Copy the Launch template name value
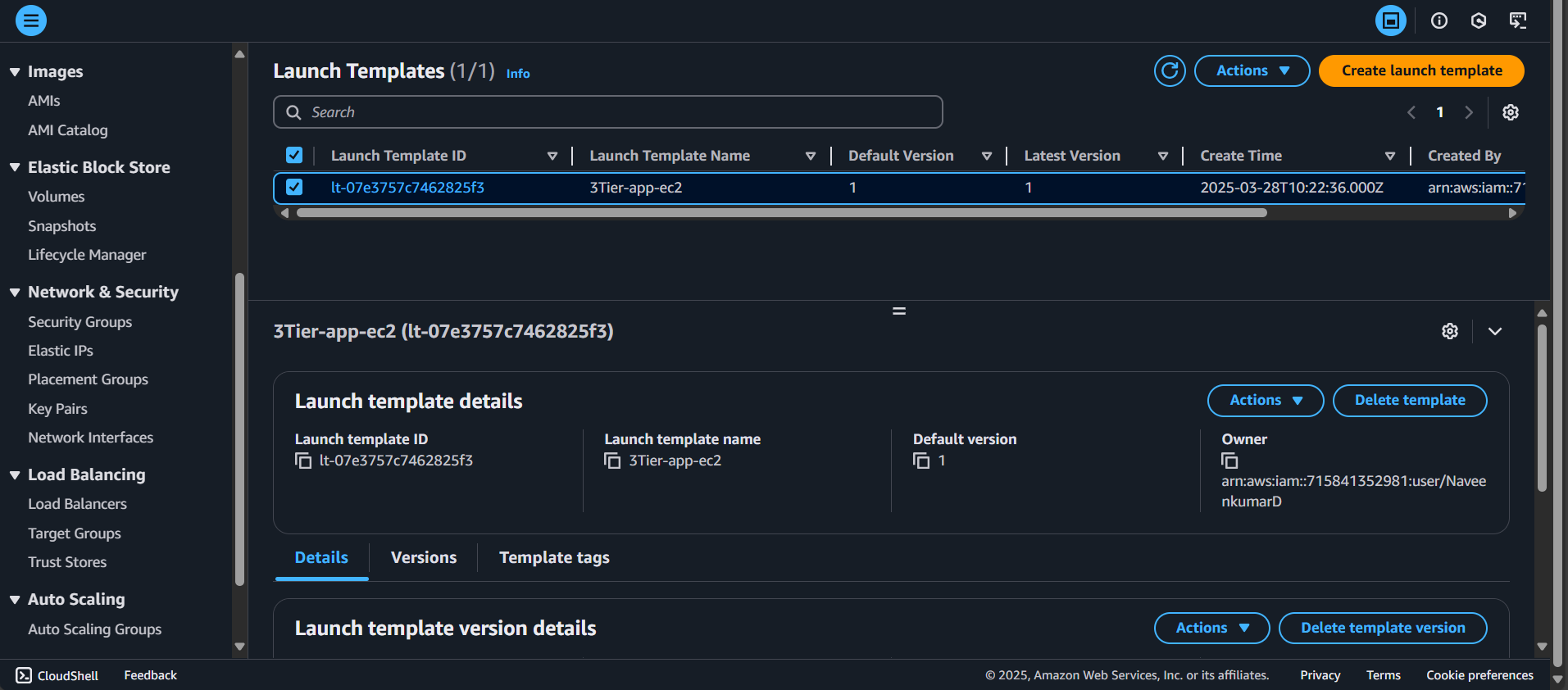Screen dimensions: 1568x690 (612, 461)
